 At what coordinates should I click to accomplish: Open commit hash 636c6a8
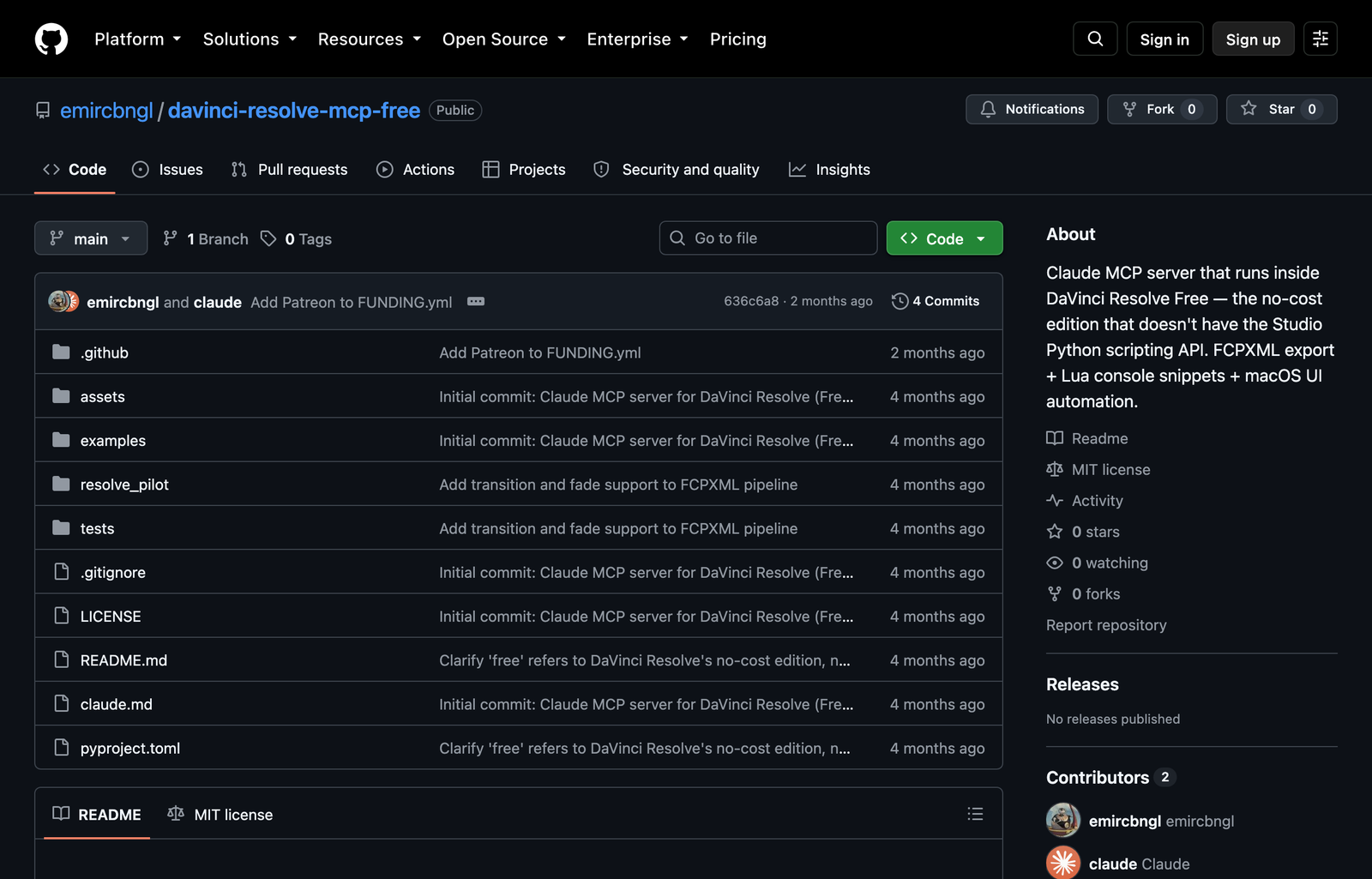pyautogui.click(x=751, y=301)
